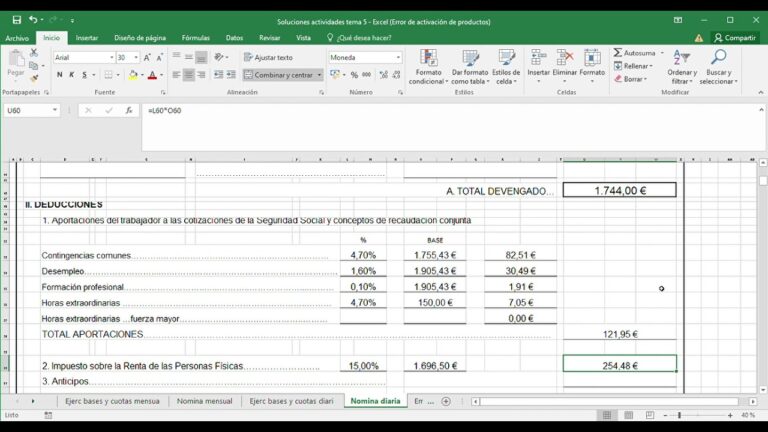Click the insert function fx icon
Screen dimensions: 768x432
[129, 110]
